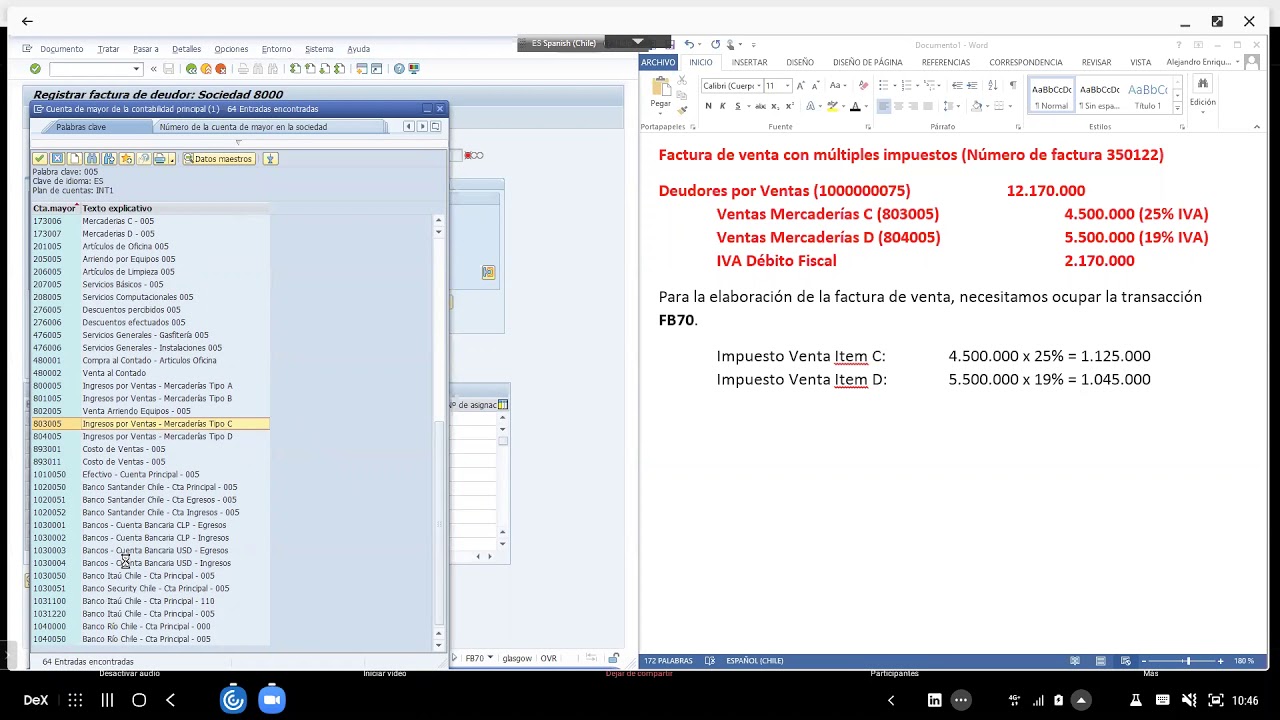The image size is (1280, 720).
Task: Open the dialog tab list selector icon
Action: [x=435, y=127]
